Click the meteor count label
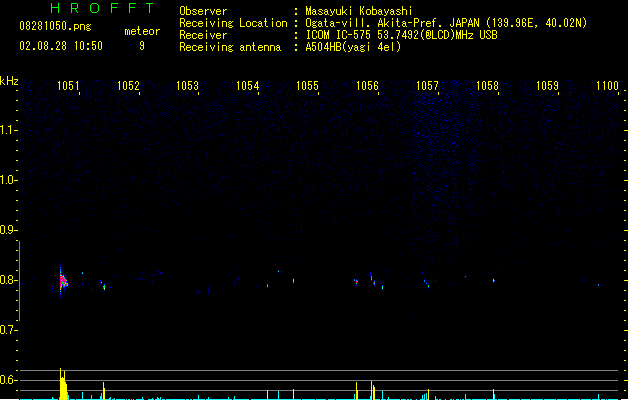The image size is (629, 400). click(x=142, y=31)
